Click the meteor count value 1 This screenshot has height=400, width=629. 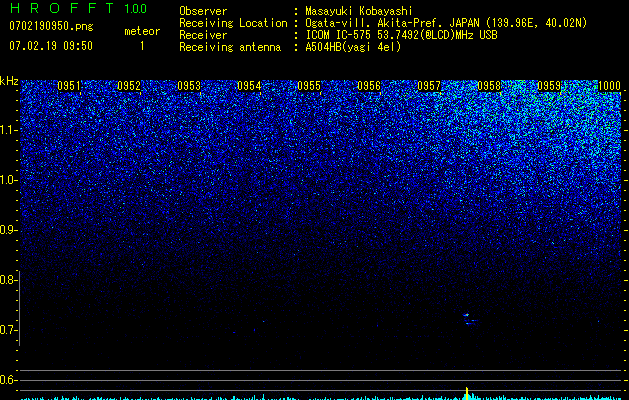pyautogui.click(x=142, y=46)
